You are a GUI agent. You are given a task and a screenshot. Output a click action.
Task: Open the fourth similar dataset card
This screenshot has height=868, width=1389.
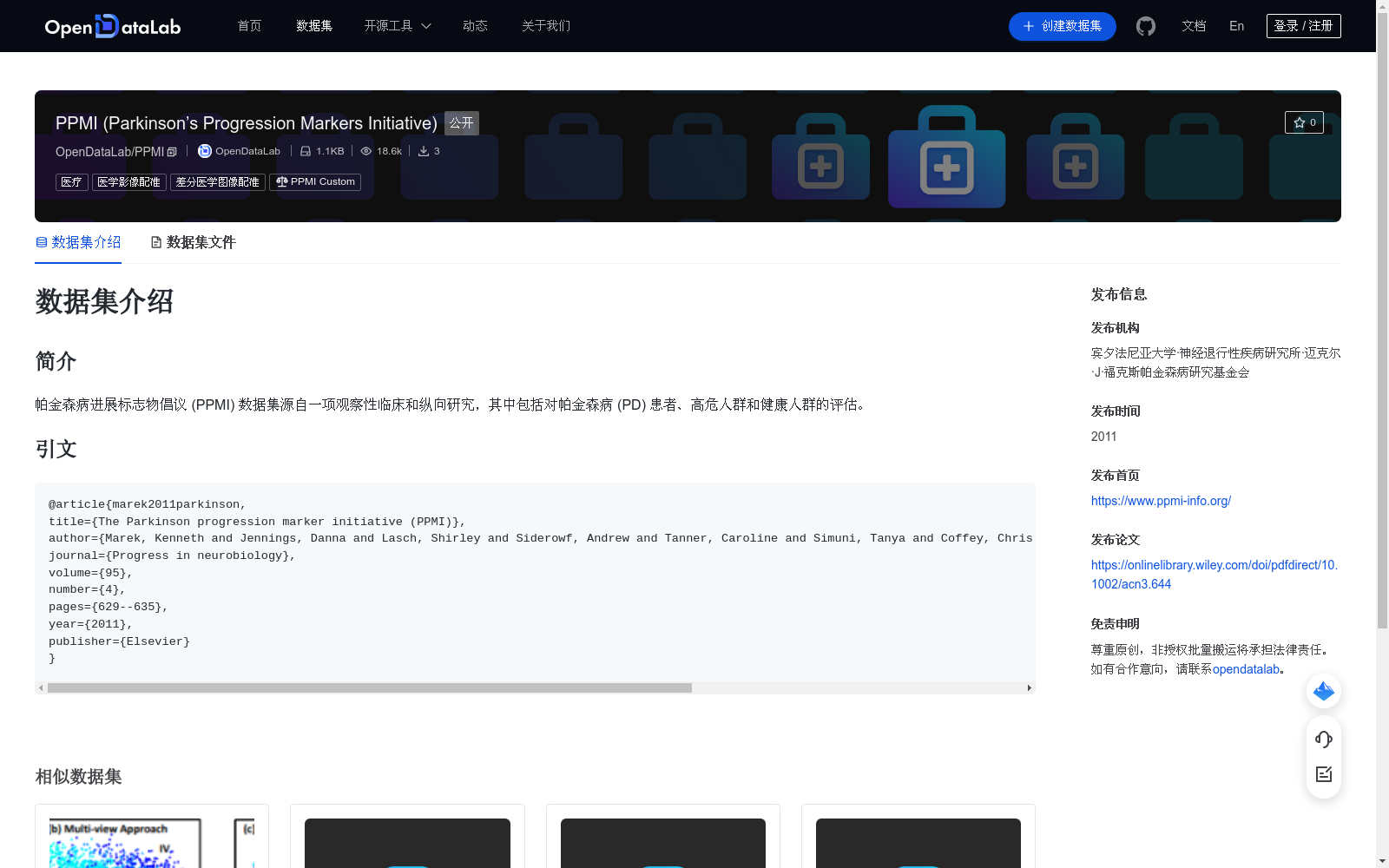point(918,837)
